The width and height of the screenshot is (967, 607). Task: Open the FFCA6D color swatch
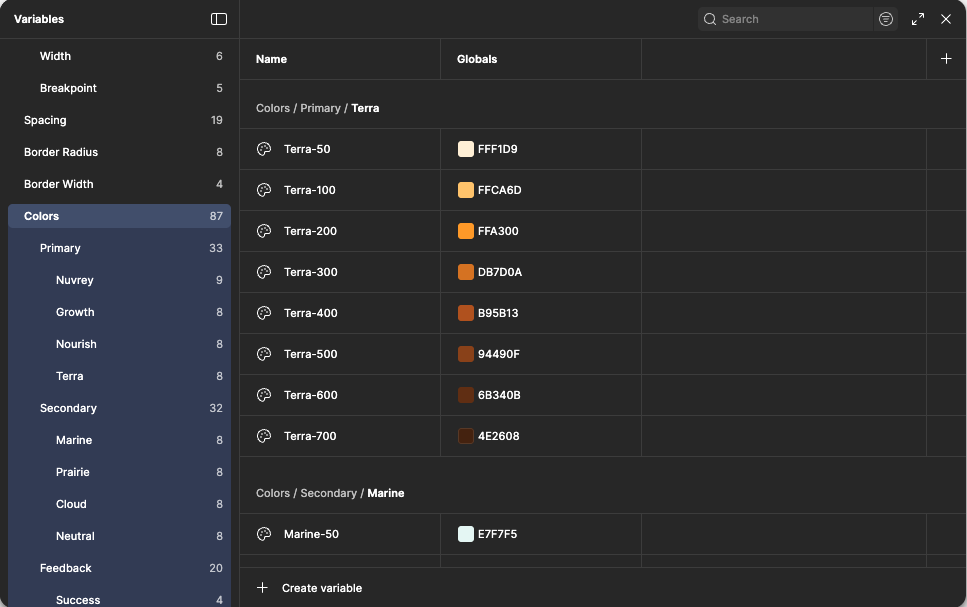coord(466,190)
